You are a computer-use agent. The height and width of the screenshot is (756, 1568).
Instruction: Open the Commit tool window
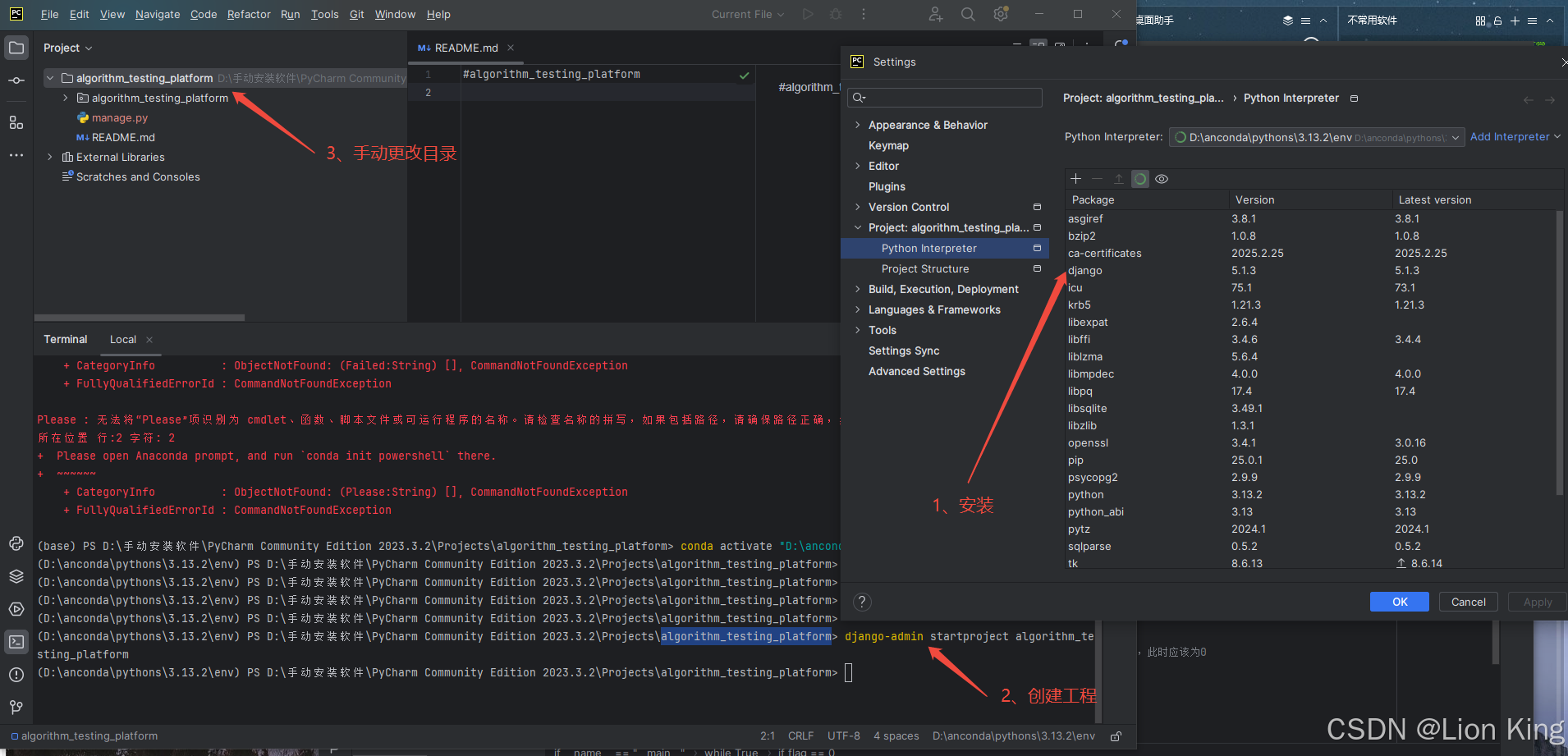(x=16, y=80)
